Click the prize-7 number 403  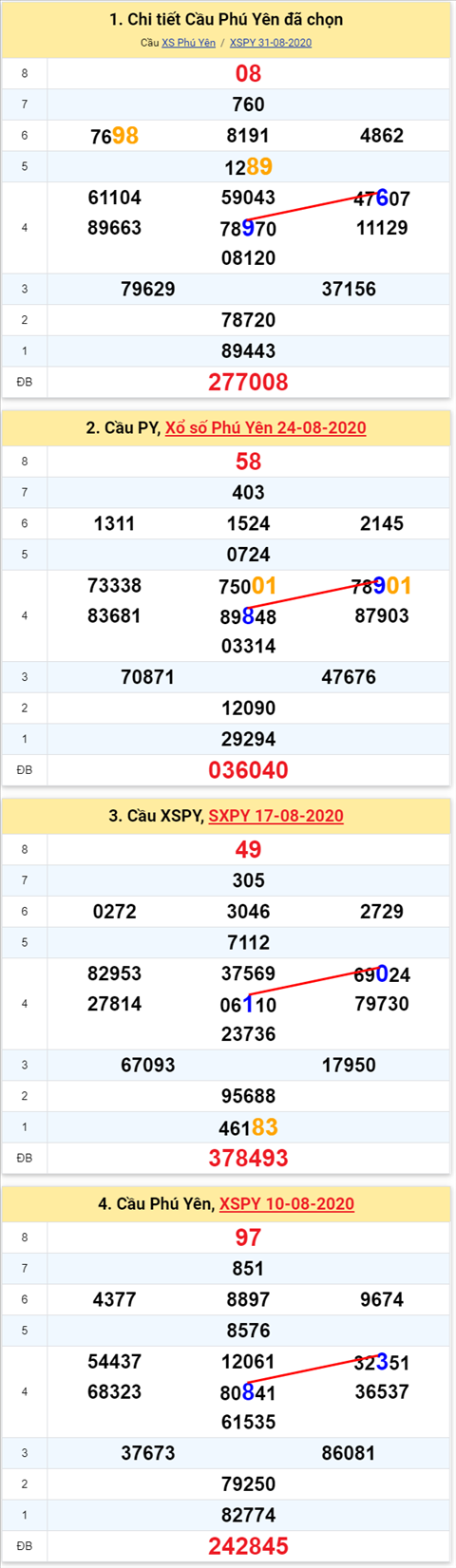[248, 493]
